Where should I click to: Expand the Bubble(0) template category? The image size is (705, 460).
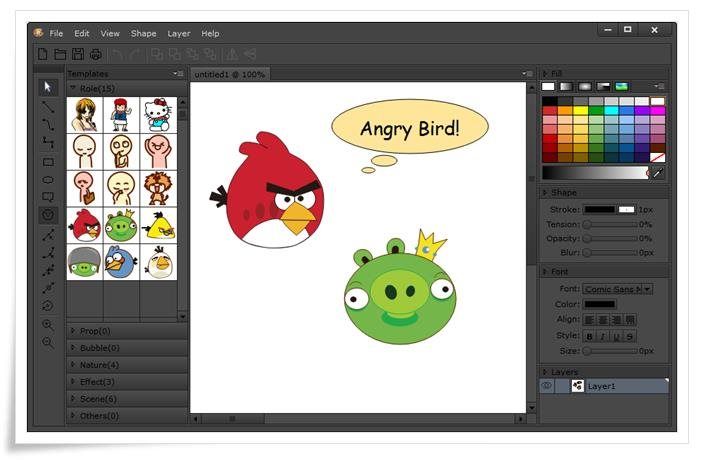pyautogui.click(x=127, y=348)
